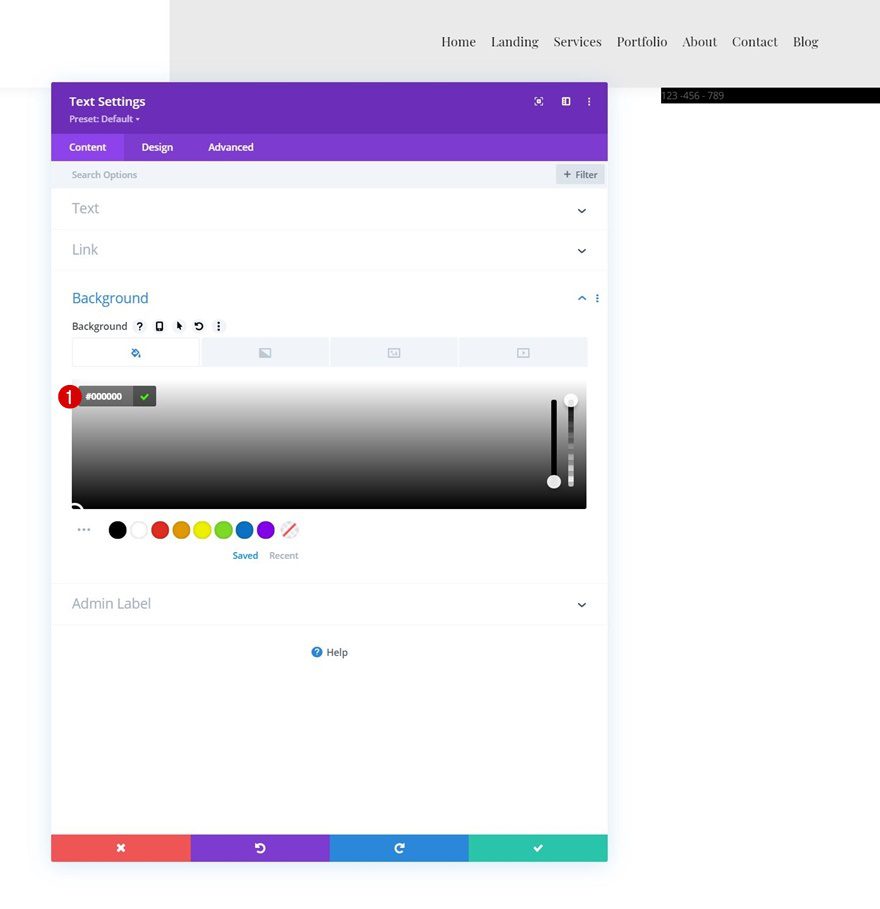
Task: Select the red saved color swatch
Action: [x=159, y=529]
